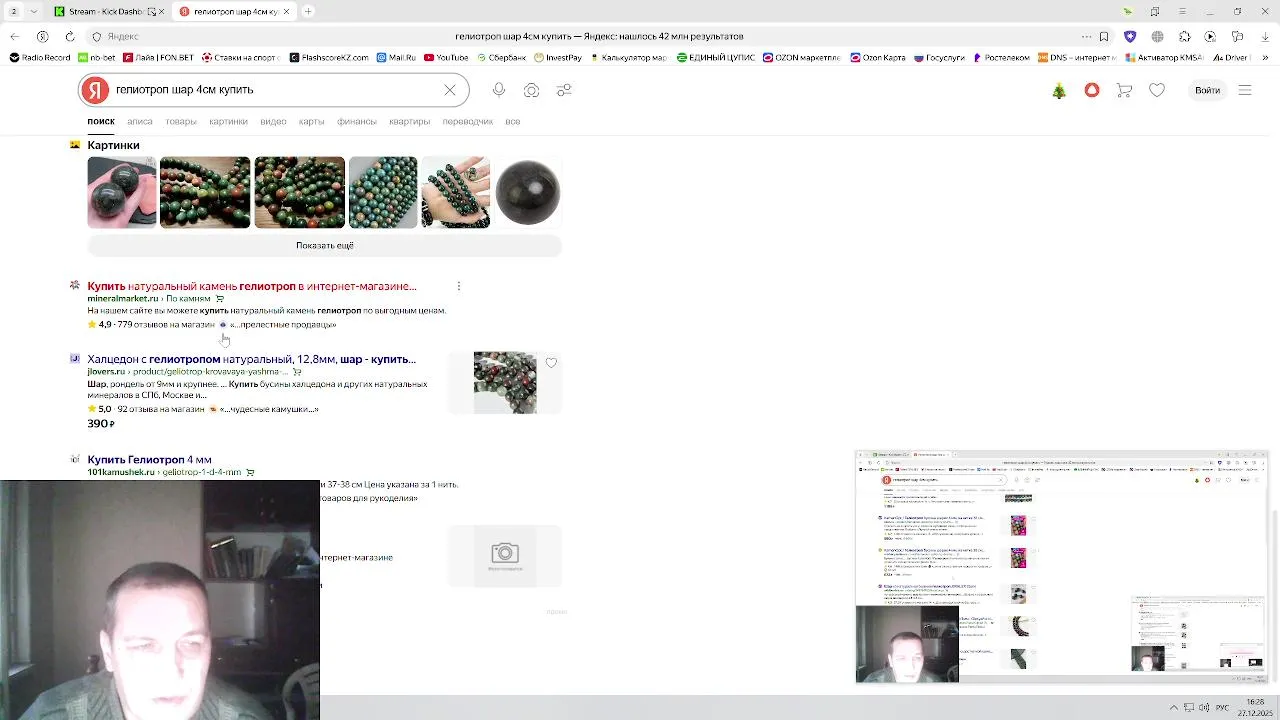Start voice search with microphone icon
Viewport: 1280px width, 720px height.
click(x=499, y=90)
